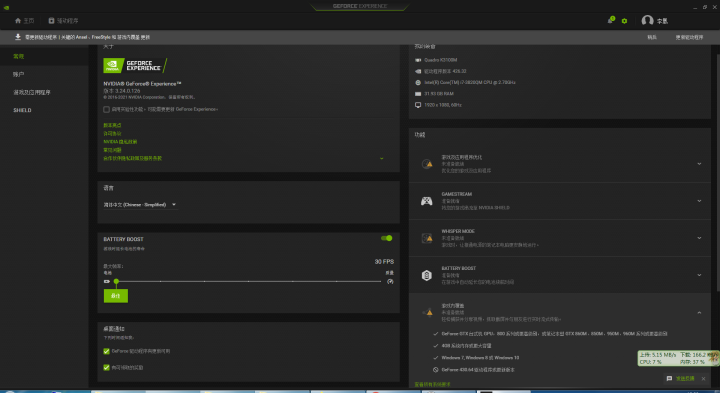Expand the WHISPER MODE feature row
Viewport: 720px width, 393px height.
pos(699,238)
